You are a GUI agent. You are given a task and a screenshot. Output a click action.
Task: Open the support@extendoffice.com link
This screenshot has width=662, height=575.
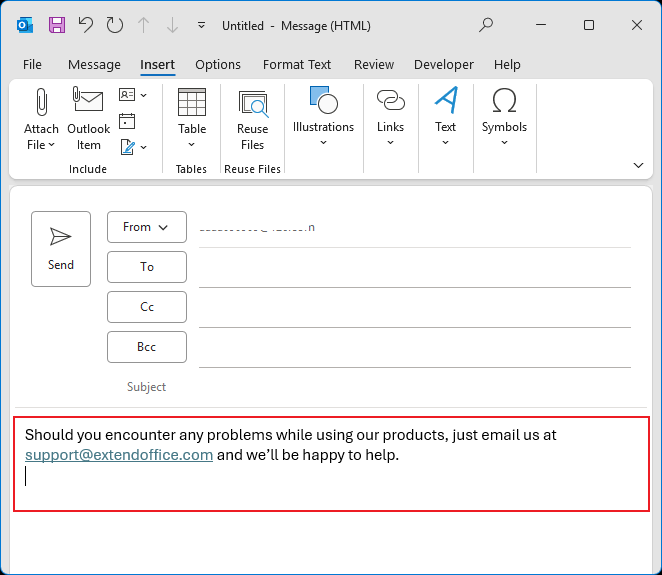click(x=119, y=455)
